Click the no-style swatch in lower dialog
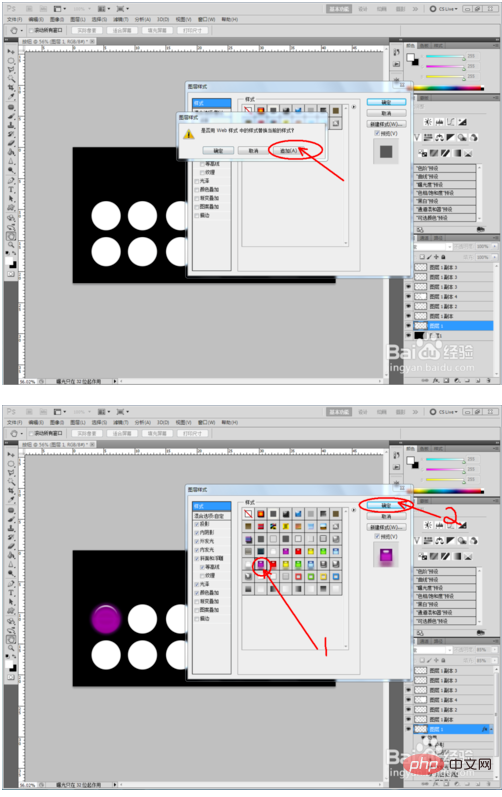Image resolution: width=502 pixels, height=797 pixels. click(248, 514)
